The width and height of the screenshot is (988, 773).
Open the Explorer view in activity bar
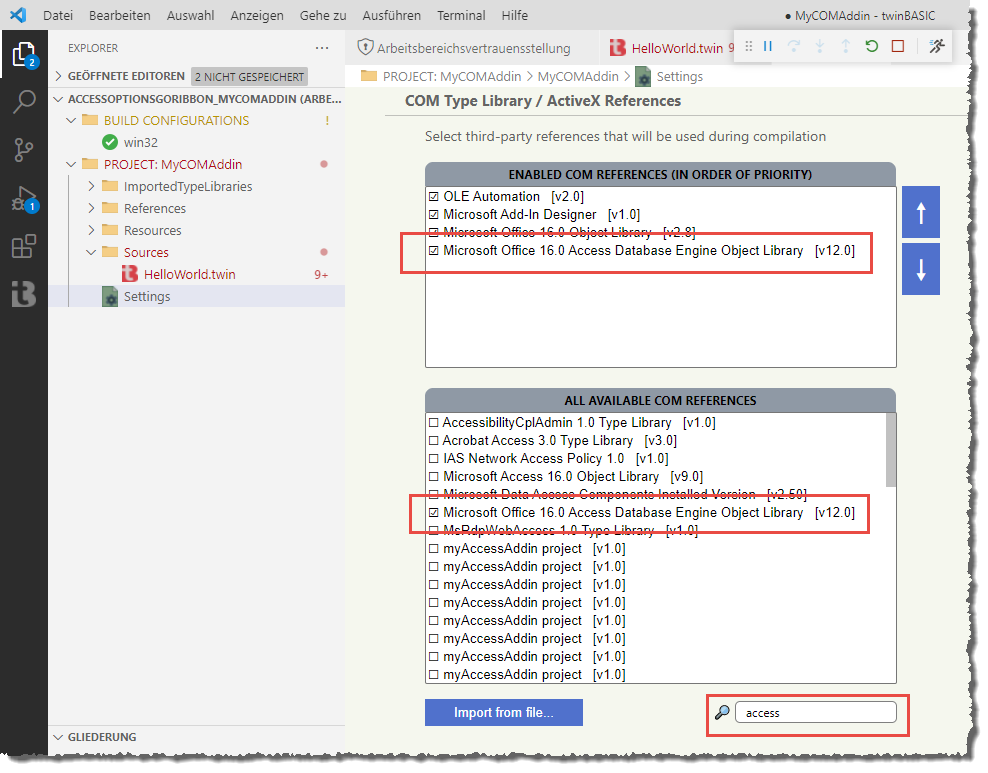pos(24,54)
